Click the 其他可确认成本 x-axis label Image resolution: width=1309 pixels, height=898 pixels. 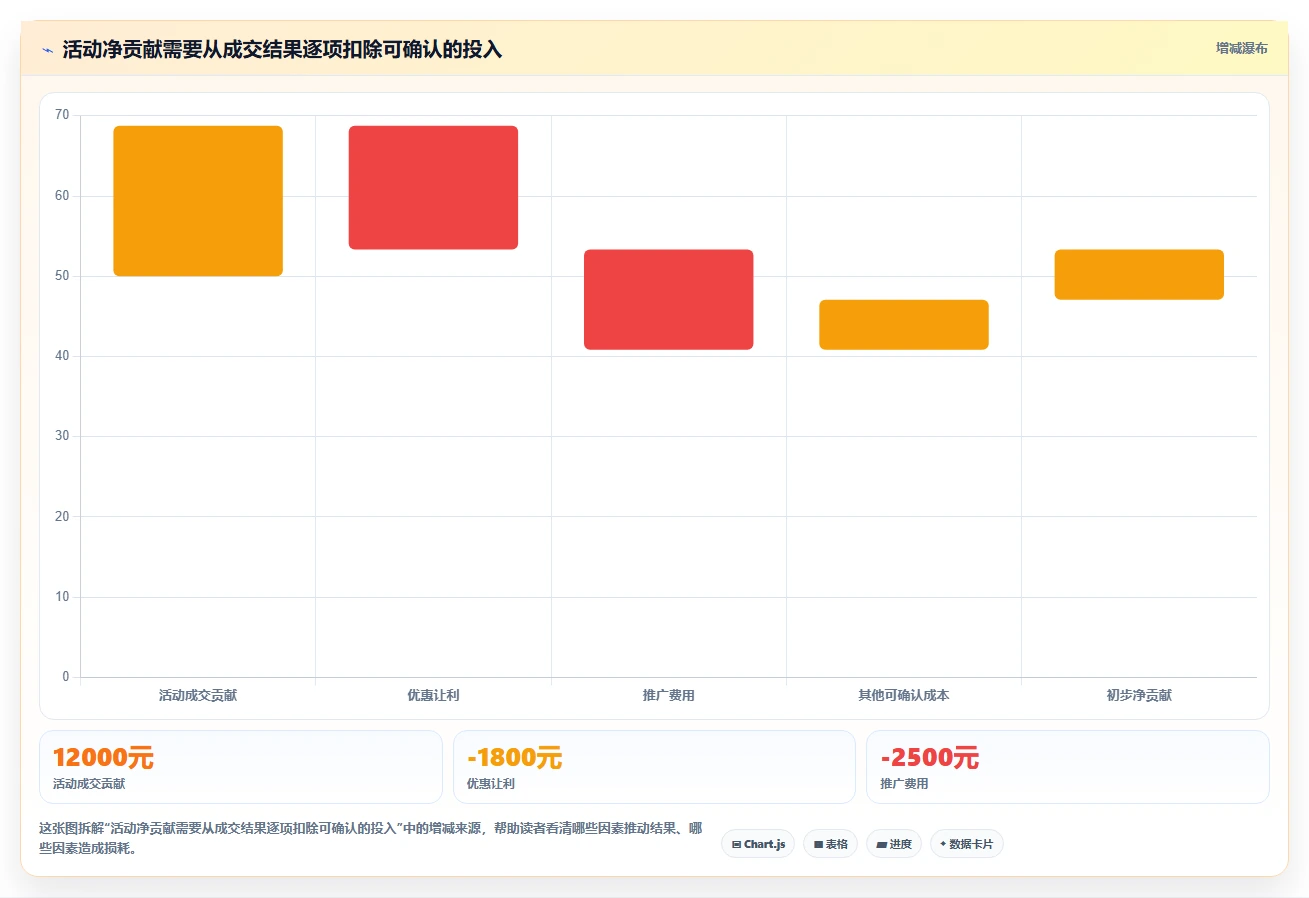(x=904, y=695)
